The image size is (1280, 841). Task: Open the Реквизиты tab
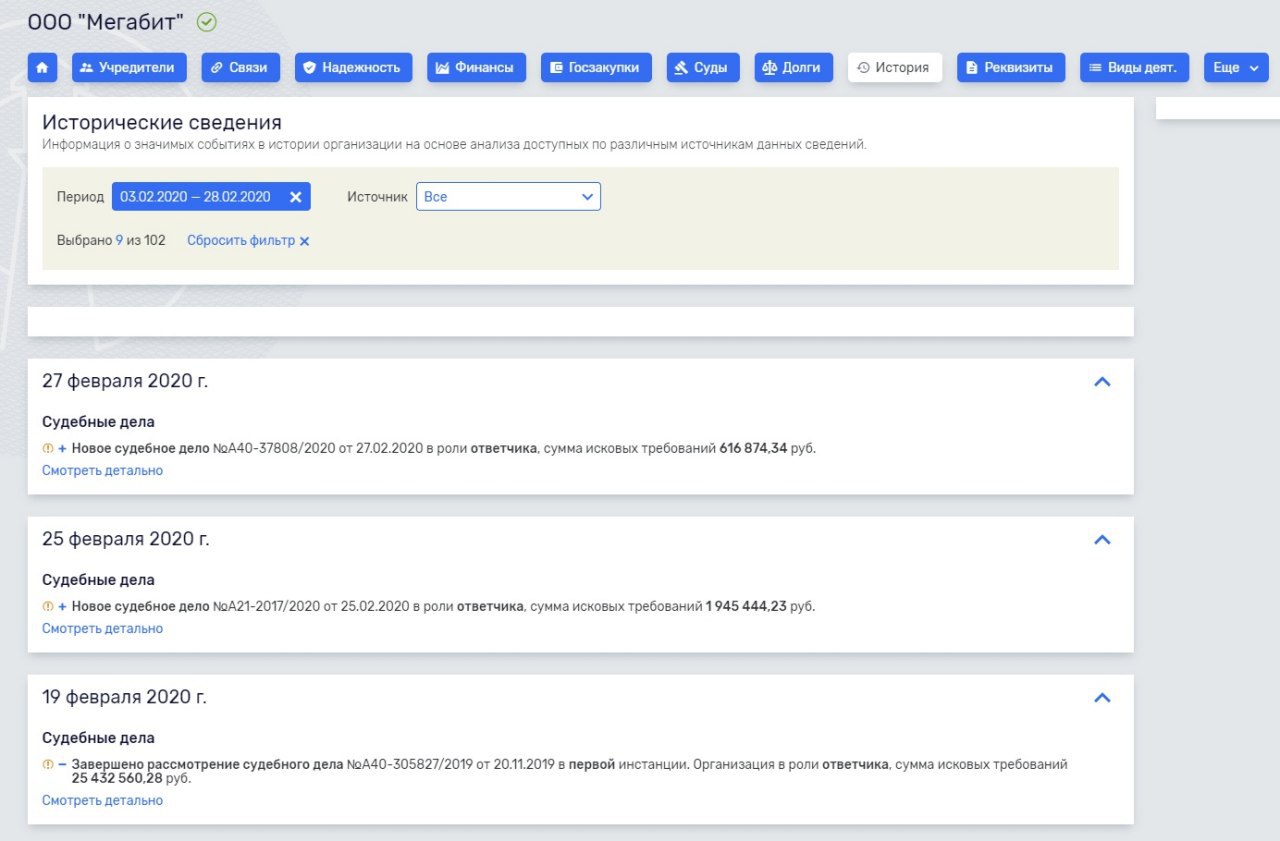click(x=1011, y=67)
